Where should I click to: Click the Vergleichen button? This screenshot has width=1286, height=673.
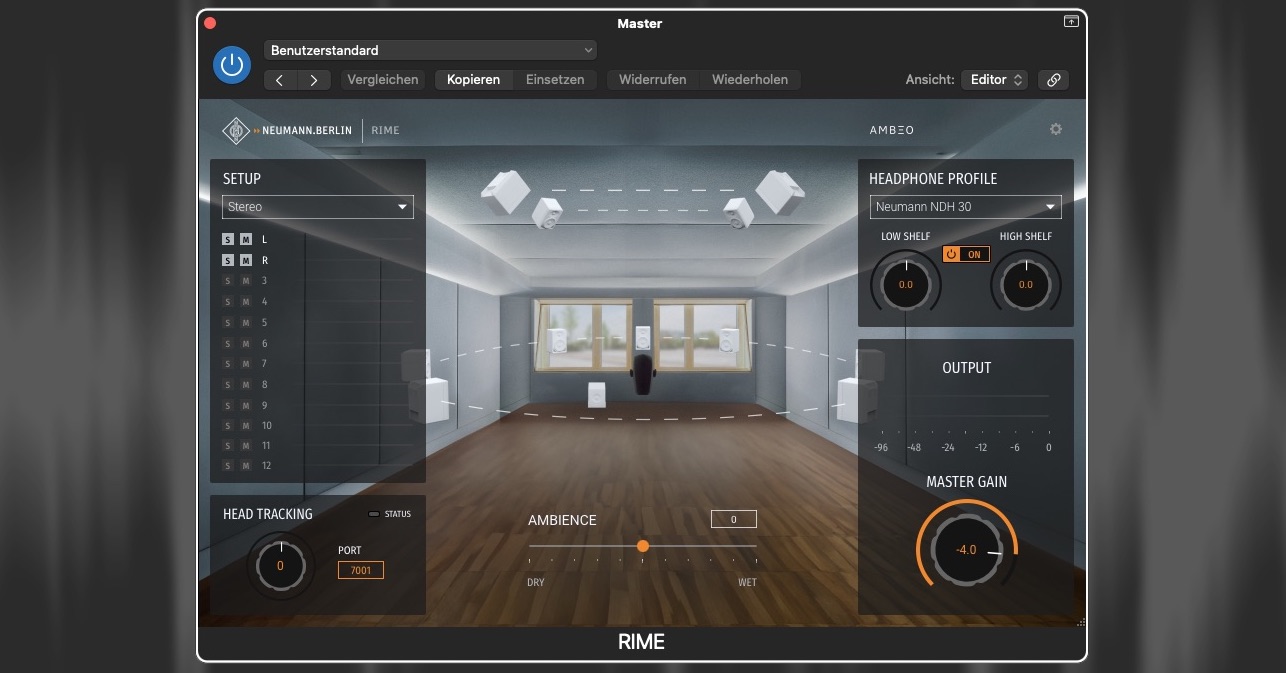click(383, 80)
